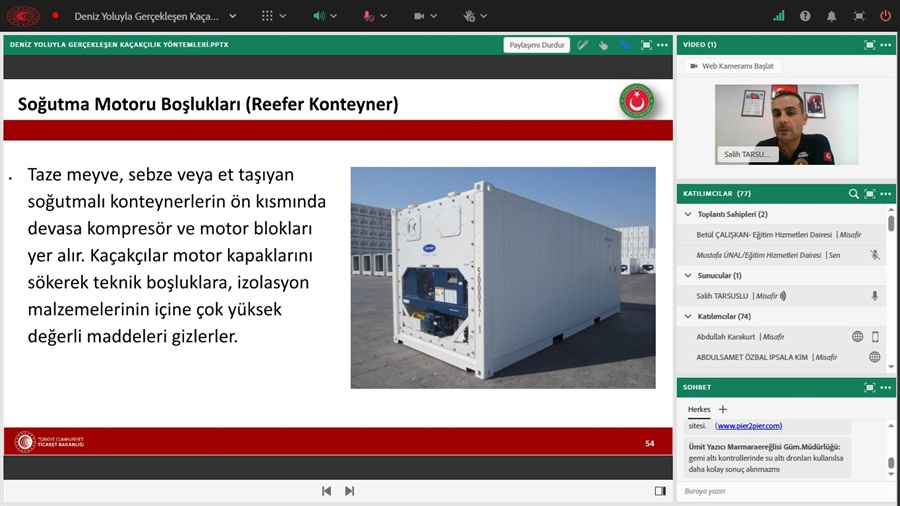Viewport: 900px width, 506px height.
Task: Toggle the speaker audio icon
Action: pyautogui.click(x=319, y=16)
